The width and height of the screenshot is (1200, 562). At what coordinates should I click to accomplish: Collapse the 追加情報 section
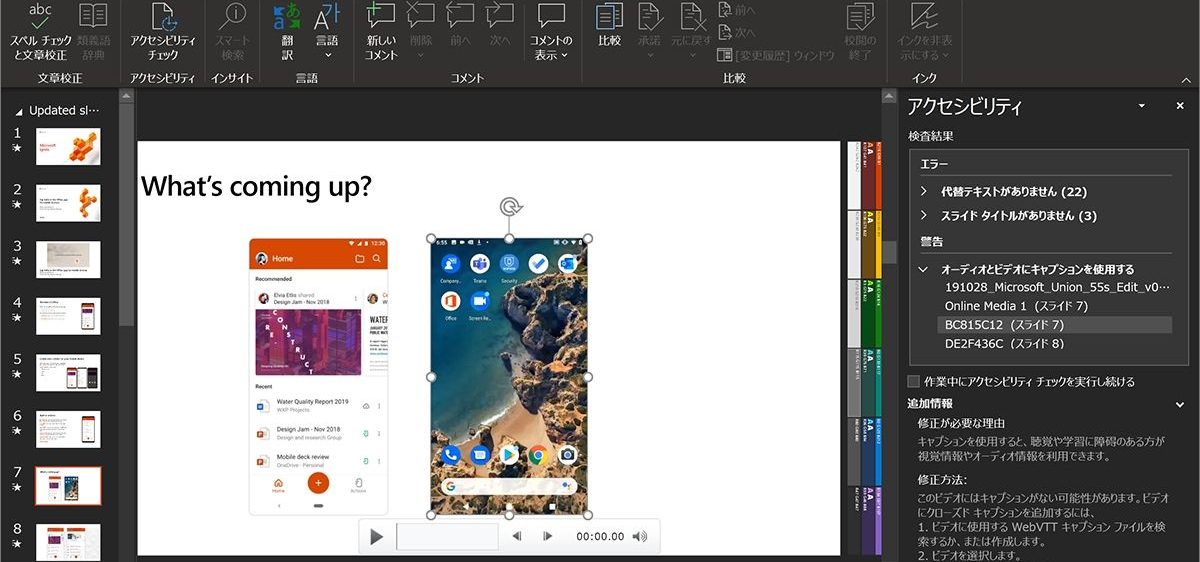tap(1180, 404)
